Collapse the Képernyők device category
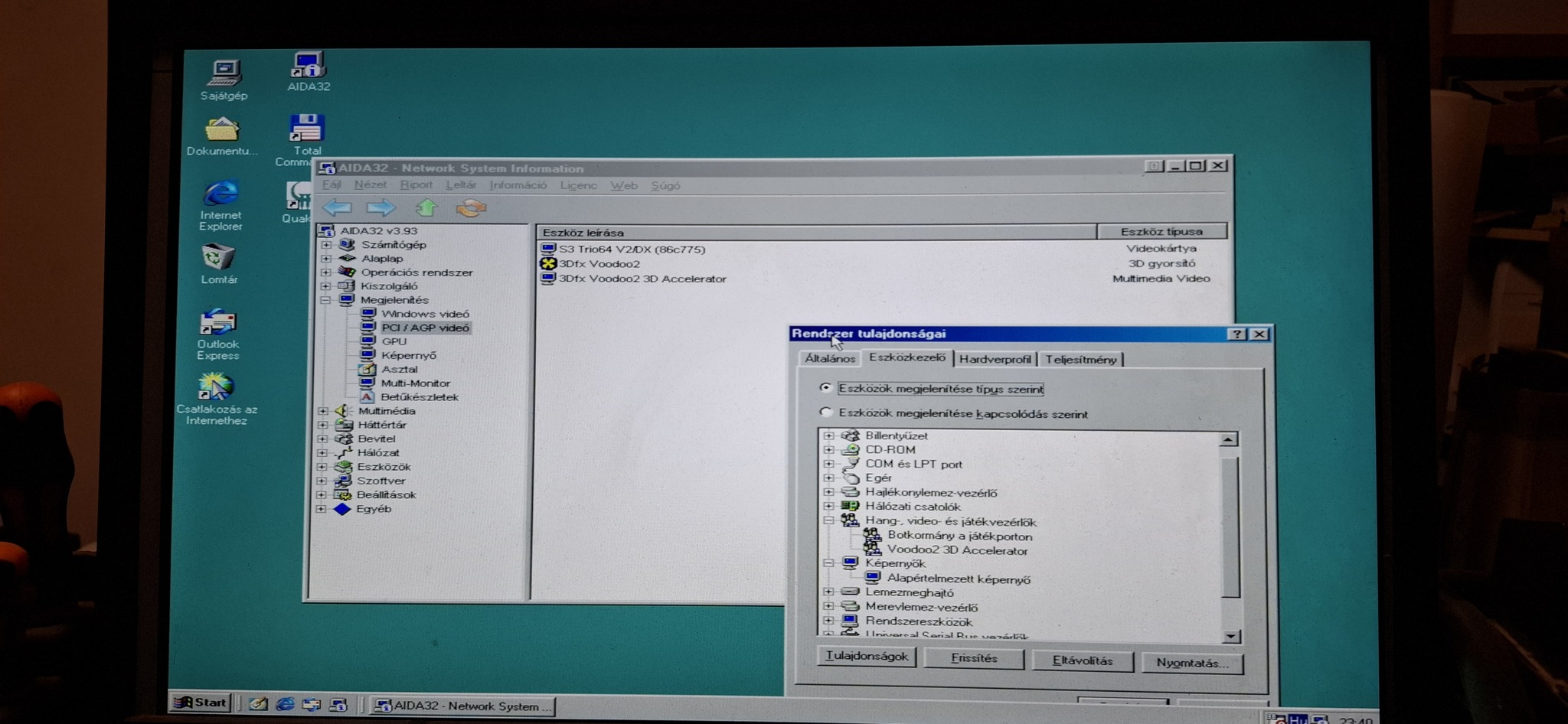Viewport: 1568px width, 724px height. [x=828, y=563]
